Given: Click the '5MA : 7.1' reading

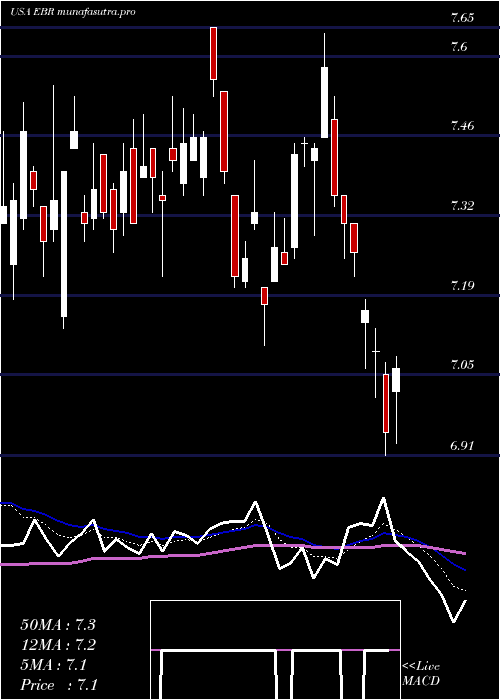Looking at the screenshot, I should (54, 665).
